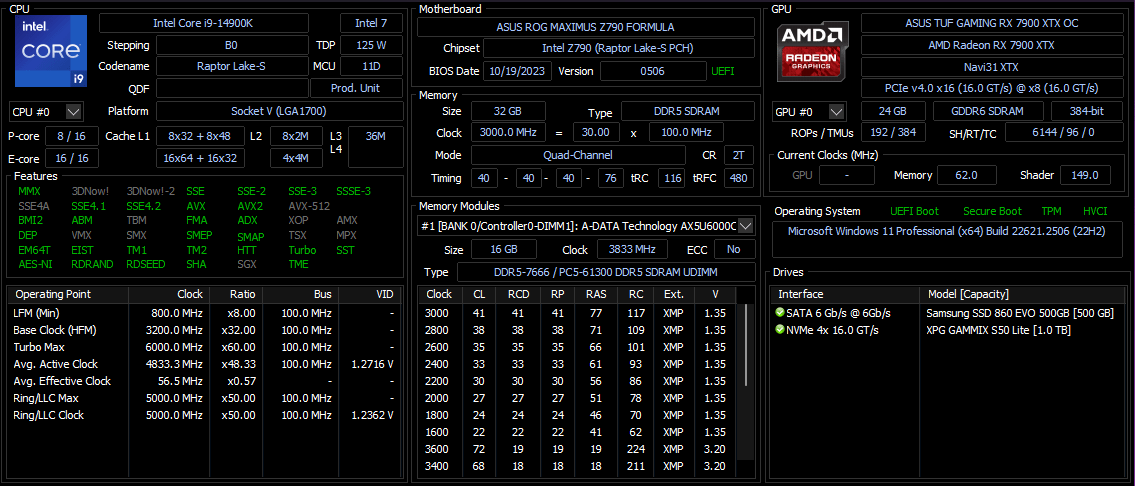Click the memory timings table scrollbar
Screen dimensions: 1135x486
tap(747, 345)
